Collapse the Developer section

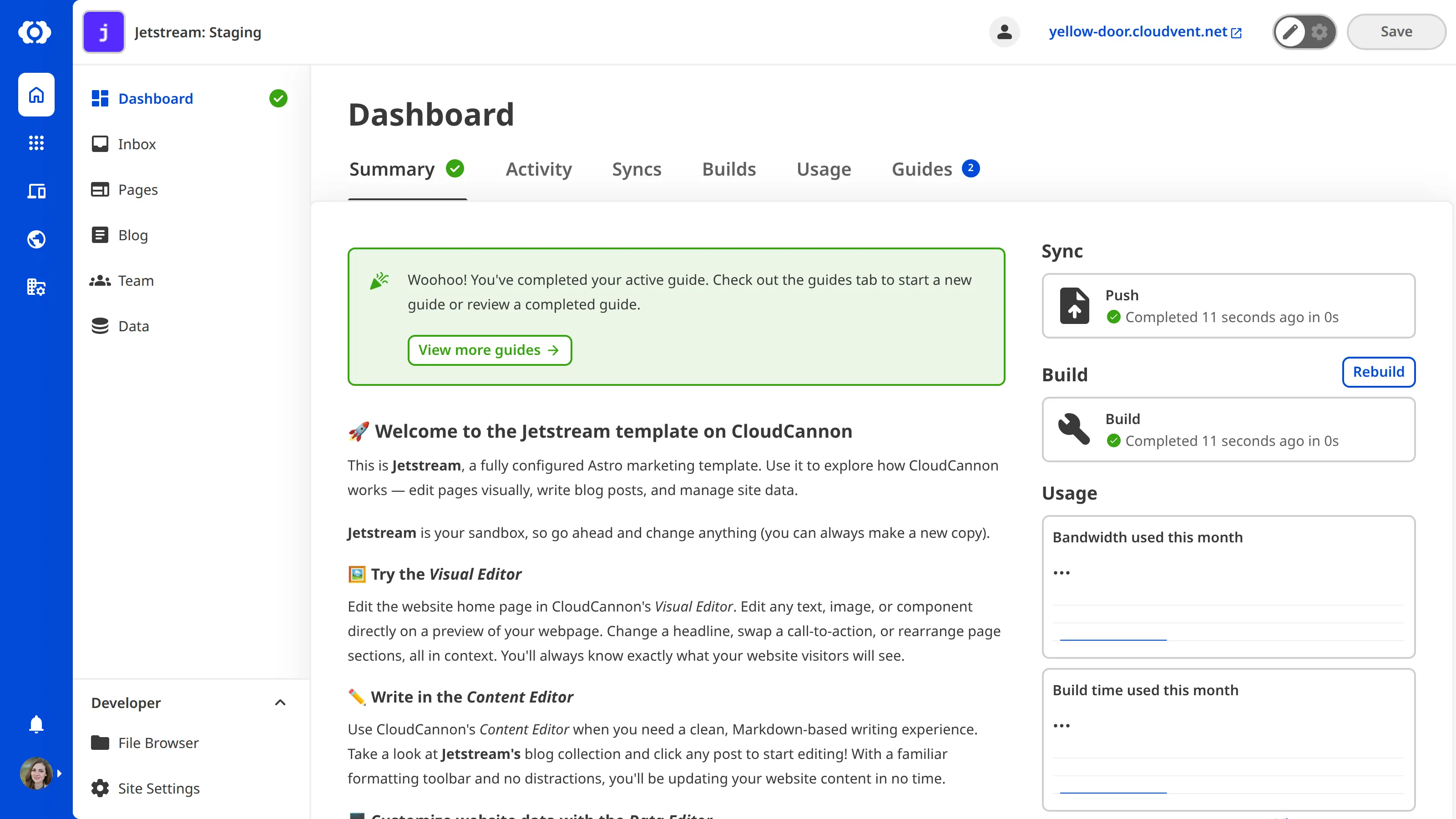[280, 703]
